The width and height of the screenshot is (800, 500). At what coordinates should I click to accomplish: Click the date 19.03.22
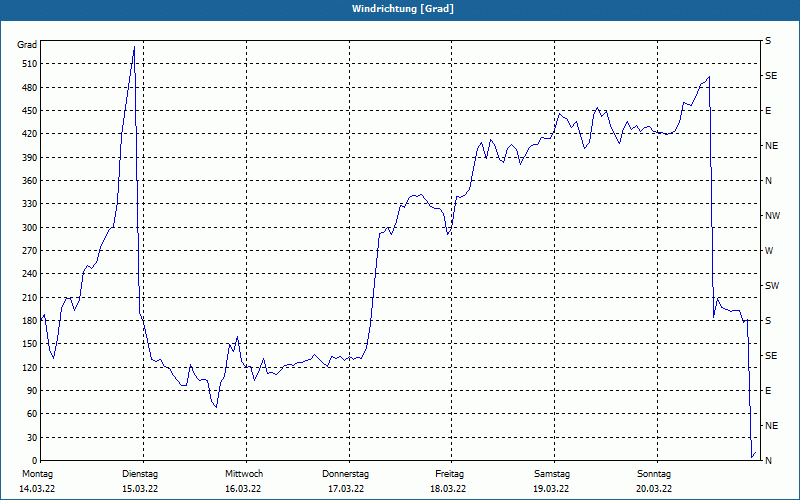click(x=551, y=489)
